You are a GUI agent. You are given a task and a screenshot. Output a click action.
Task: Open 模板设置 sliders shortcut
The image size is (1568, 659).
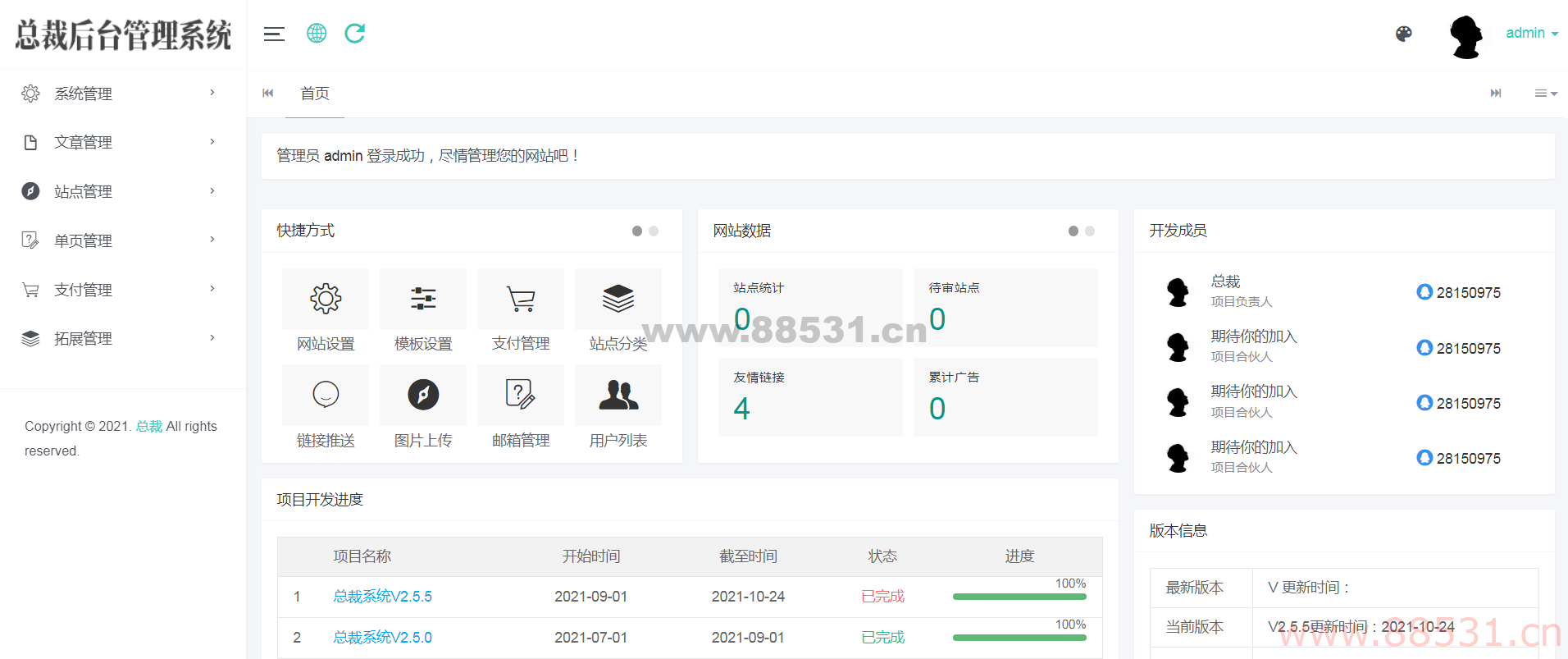pyautogui.click(x=423, y=299)
